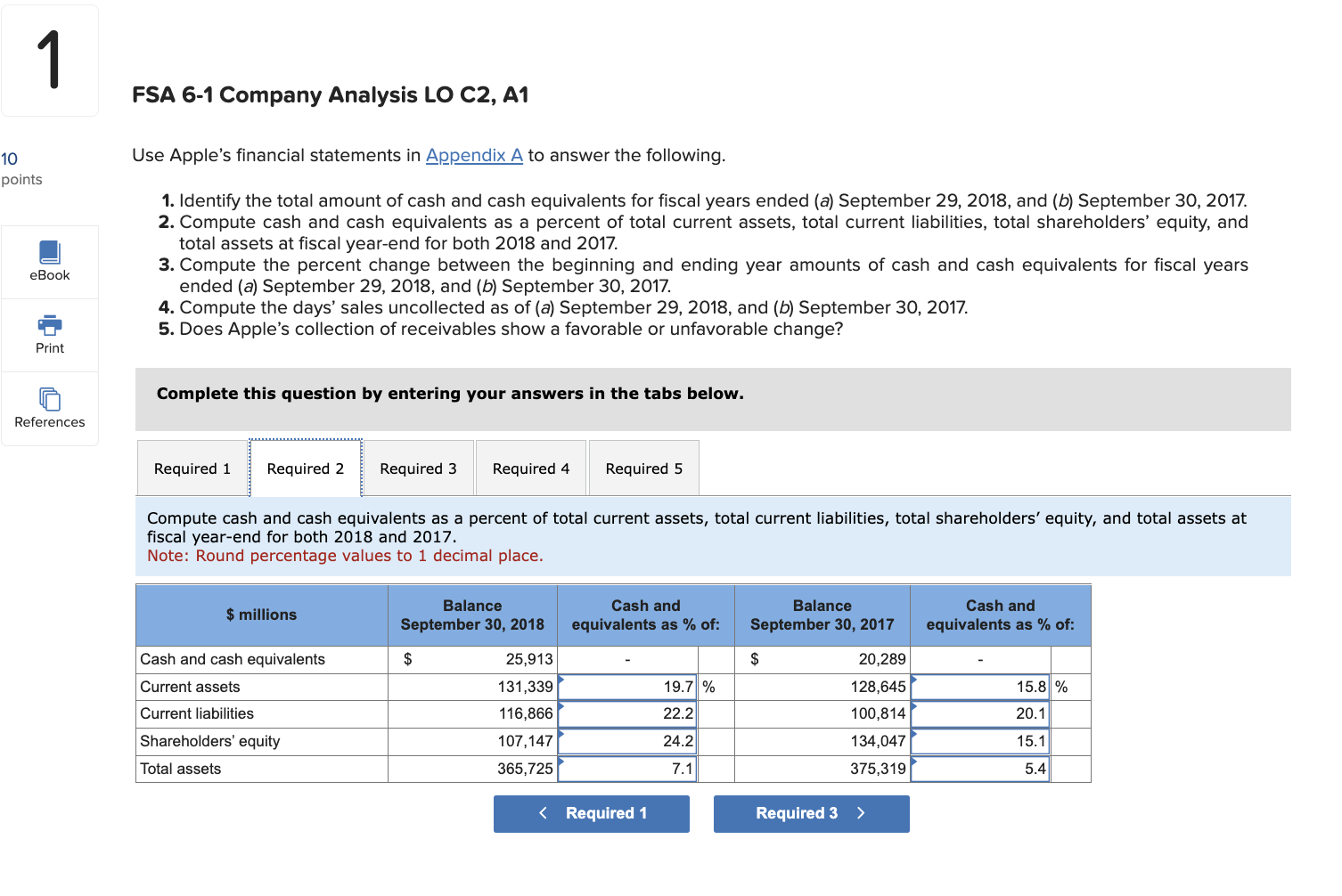Select the 24.2 shareholders' equity cell
The height and width of the screenshot is (896, 1342).
(626, 741)
